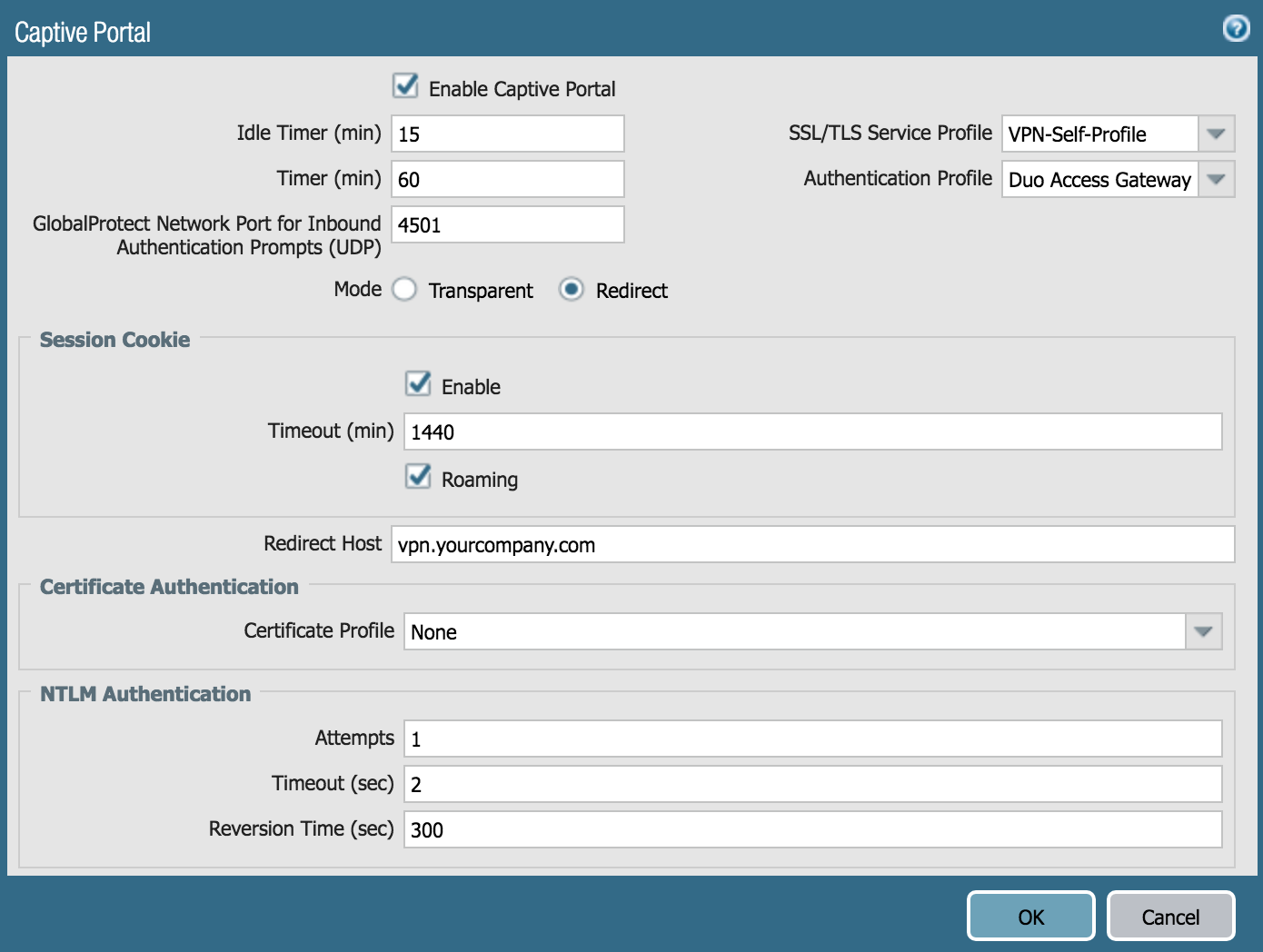
Task: Click the Reversion Time field showing 300
Action: tap(813, 829)
